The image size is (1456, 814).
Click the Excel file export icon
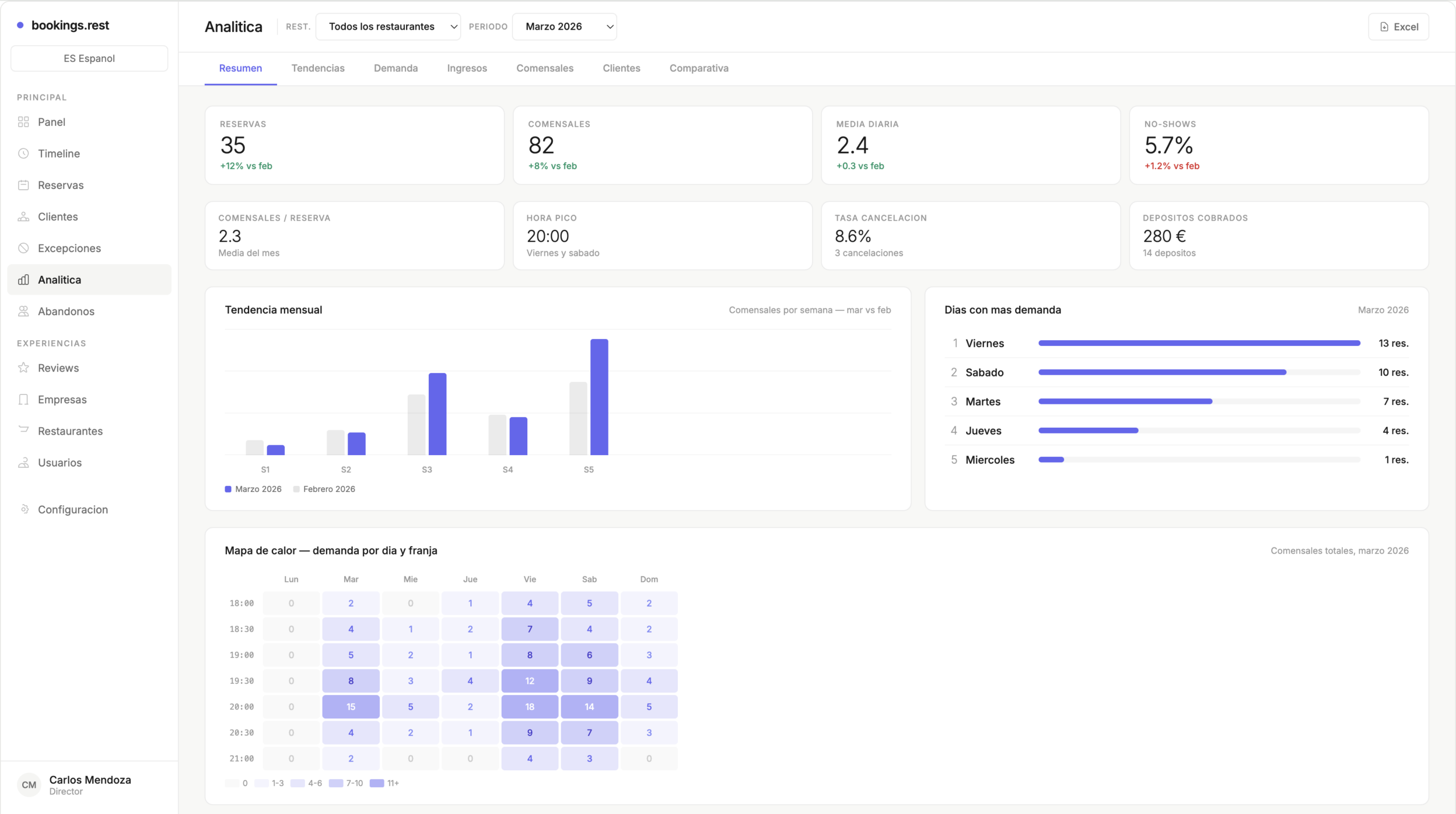point(1384,27)
